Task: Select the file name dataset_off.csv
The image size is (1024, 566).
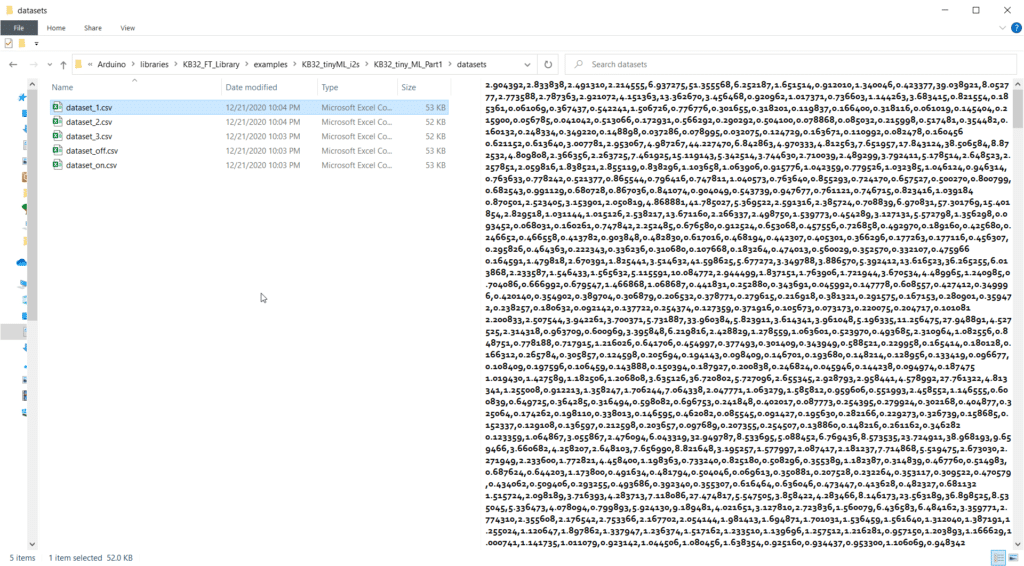Action: [92, 151]
